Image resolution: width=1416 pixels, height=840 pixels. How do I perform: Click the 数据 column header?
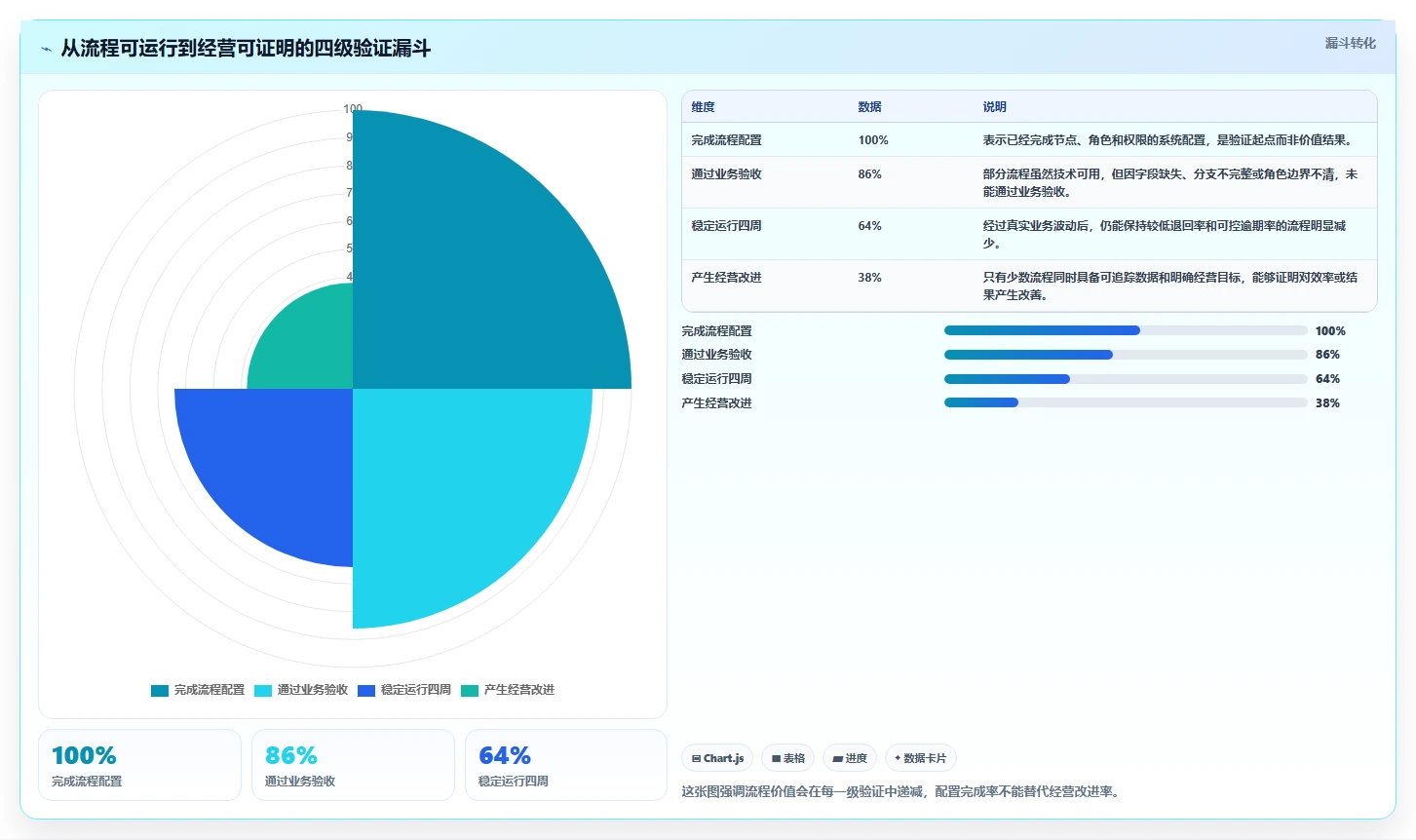click(869, 107)
